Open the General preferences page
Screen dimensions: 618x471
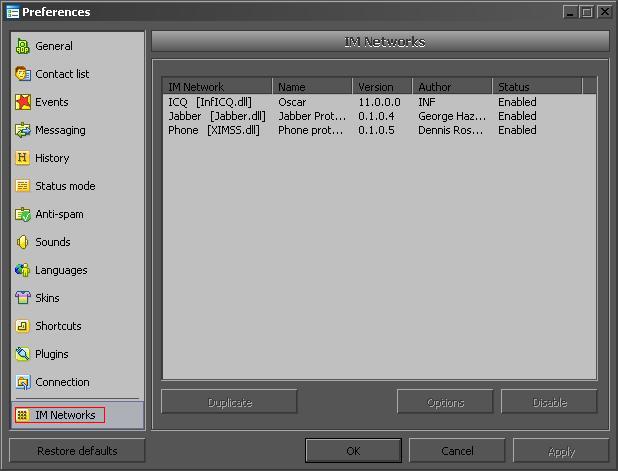pyautogui.click(x=78, y=46)
